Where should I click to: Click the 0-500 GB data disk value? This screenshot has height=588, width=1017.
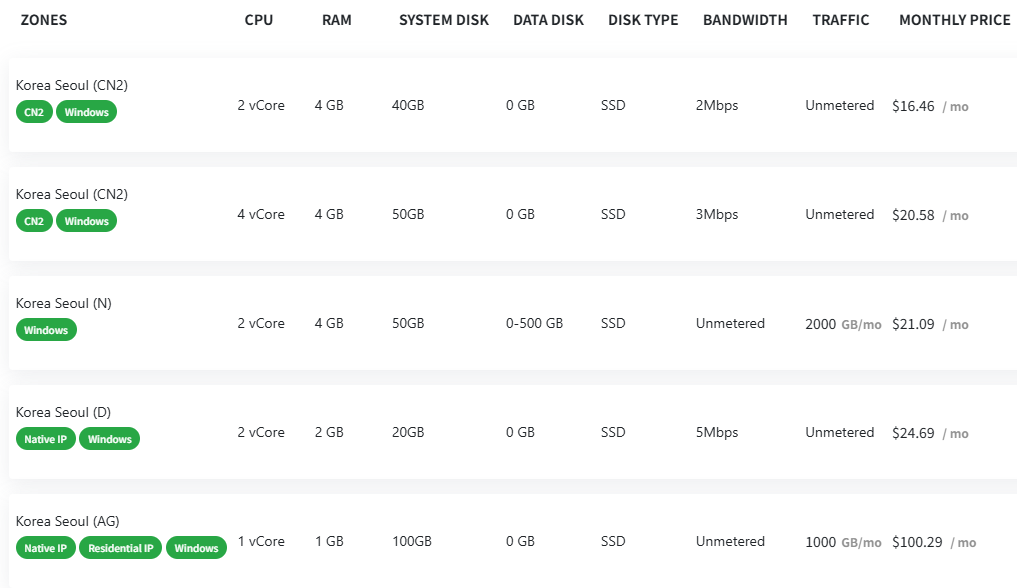[534, 324]
